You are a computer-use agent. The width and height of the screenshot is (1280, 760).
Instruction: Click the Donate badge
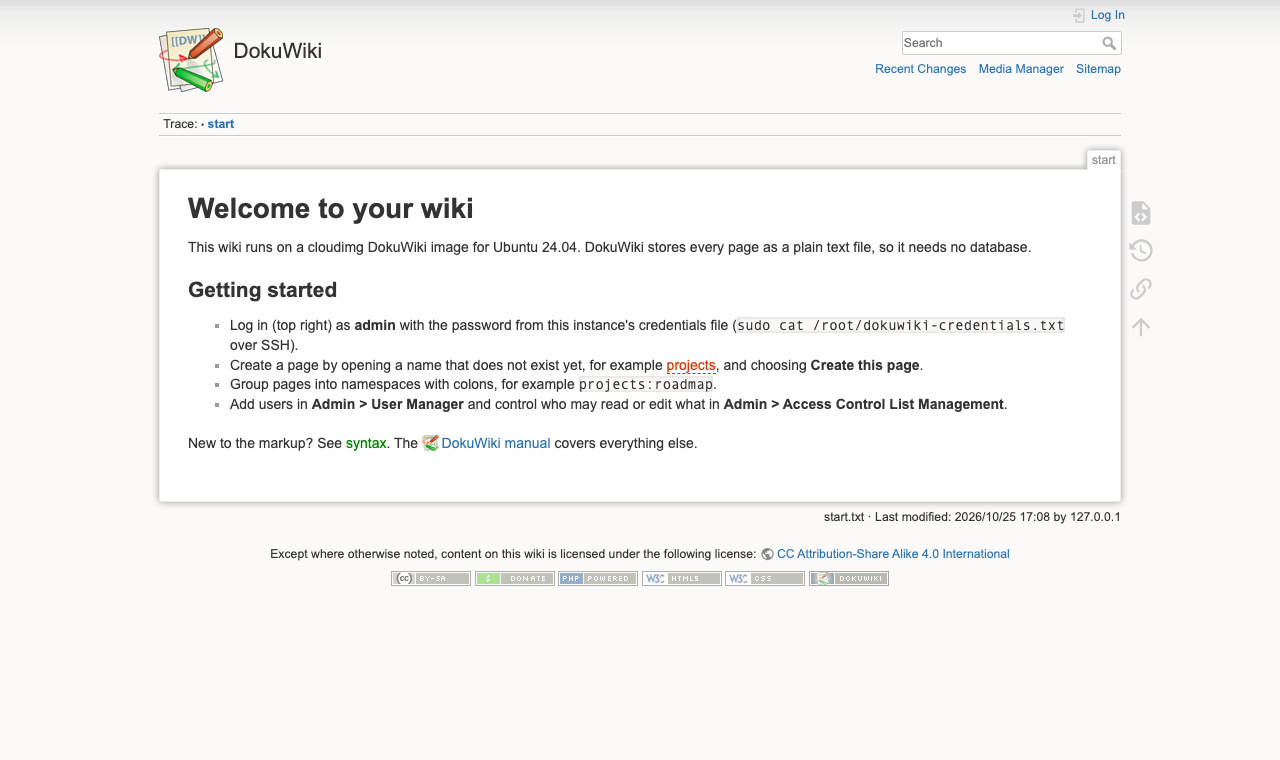[x=515, y=578]
